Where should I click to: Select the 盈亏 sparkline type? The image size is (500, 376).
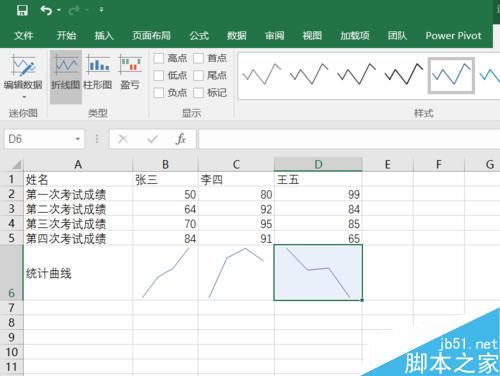point(130,73)
